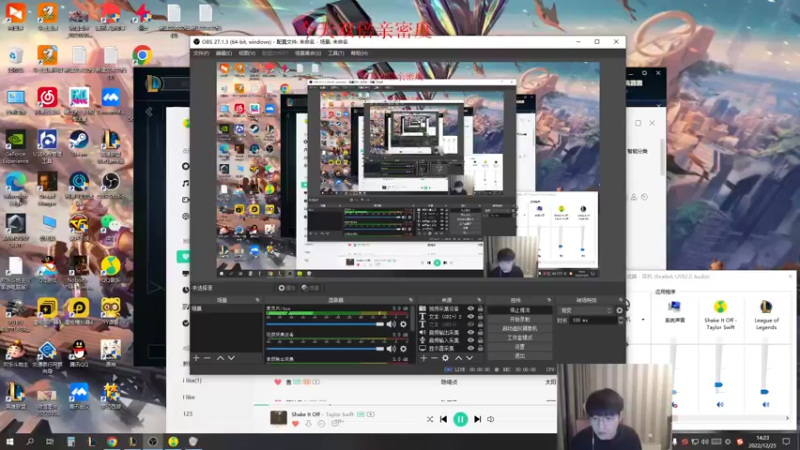Shuffle playback in the music player

coord(430,419)
